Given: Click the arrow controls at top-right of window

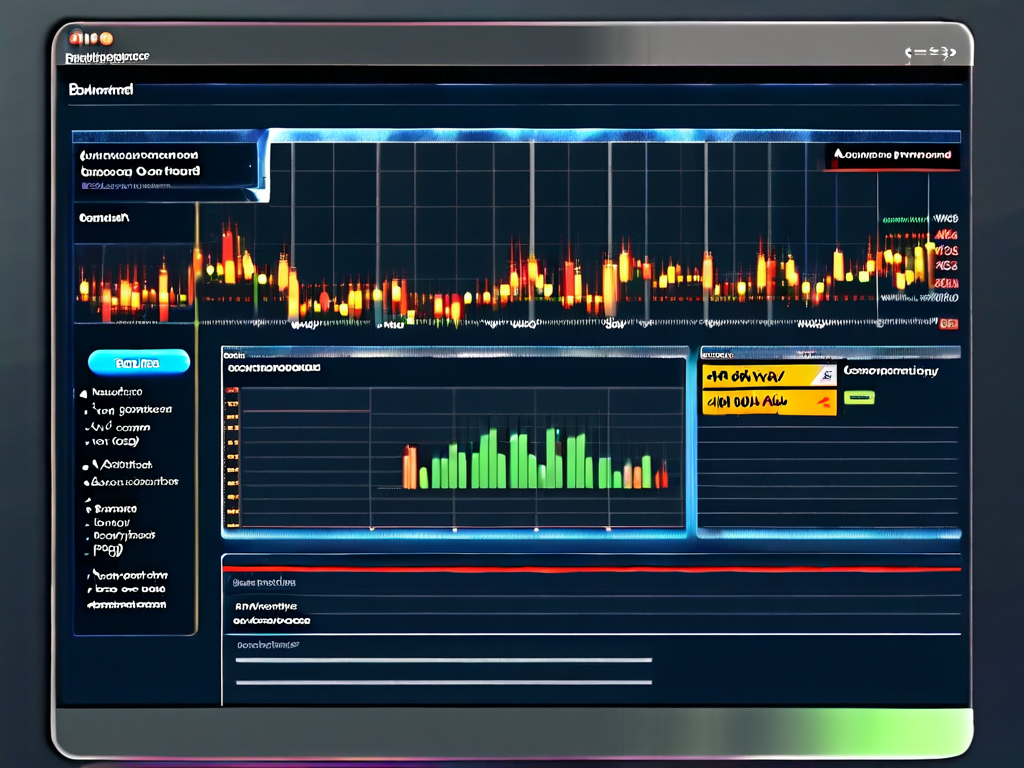Looking at the screenshot, I should (929, 54).
